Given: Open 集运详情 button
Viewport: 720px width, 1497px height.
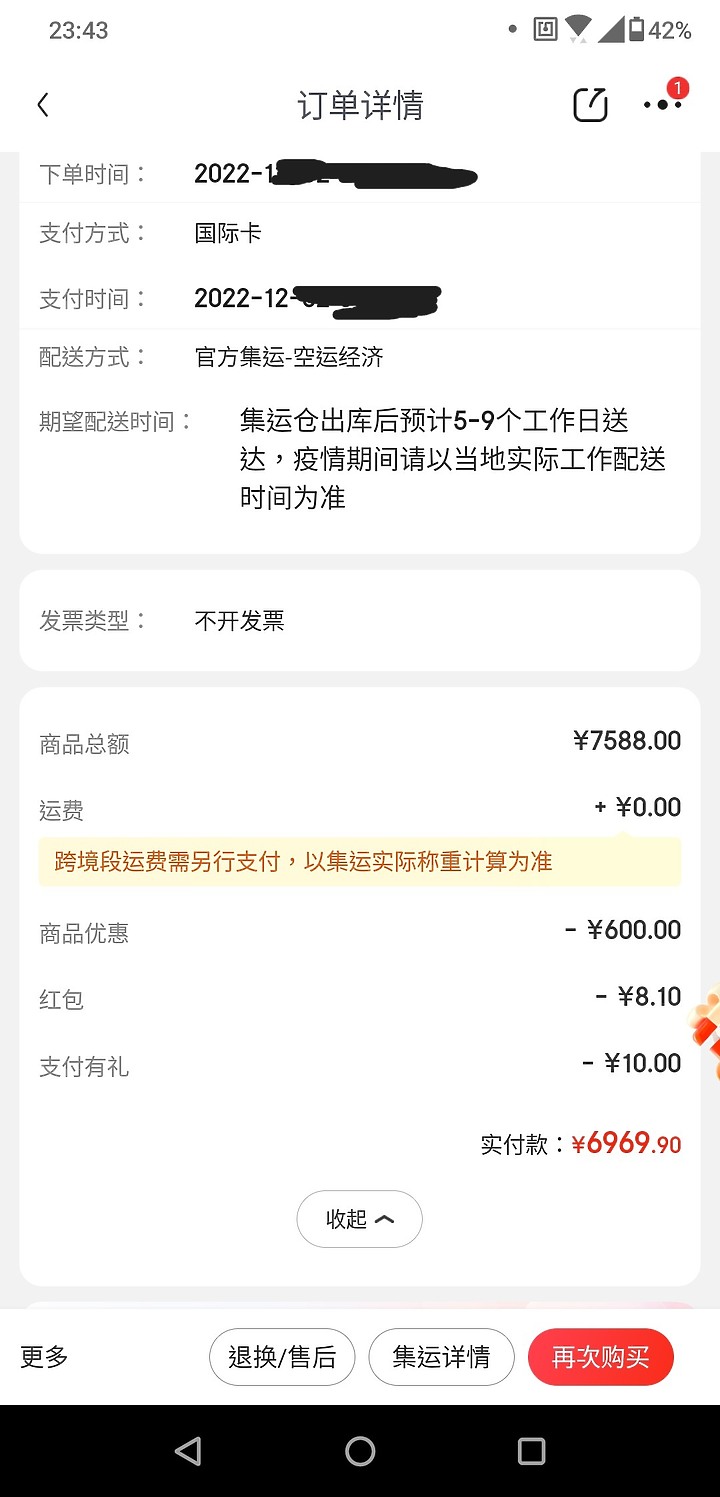Looking at the screenshot, I should pos(441,1357).
